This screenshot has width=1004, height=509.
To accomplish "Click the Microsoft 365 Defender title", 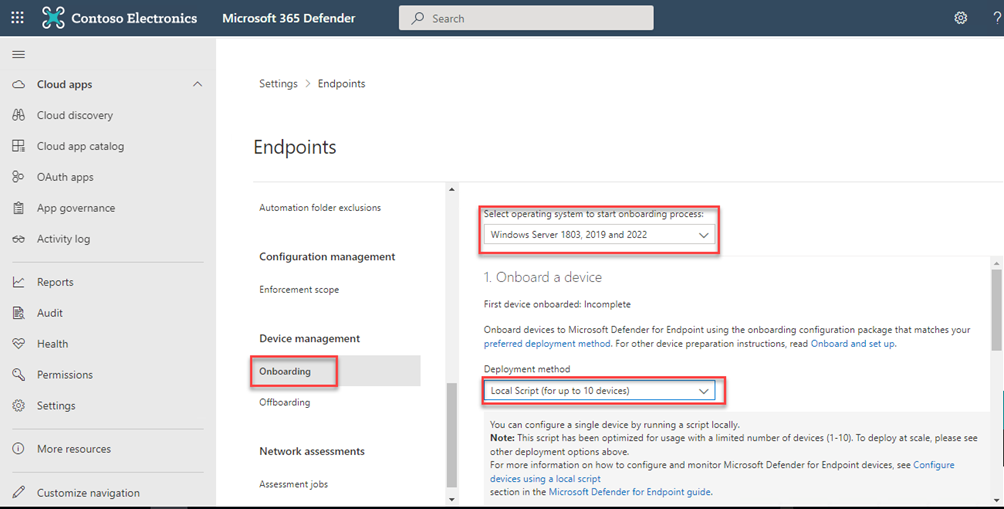I will (289, 18).
